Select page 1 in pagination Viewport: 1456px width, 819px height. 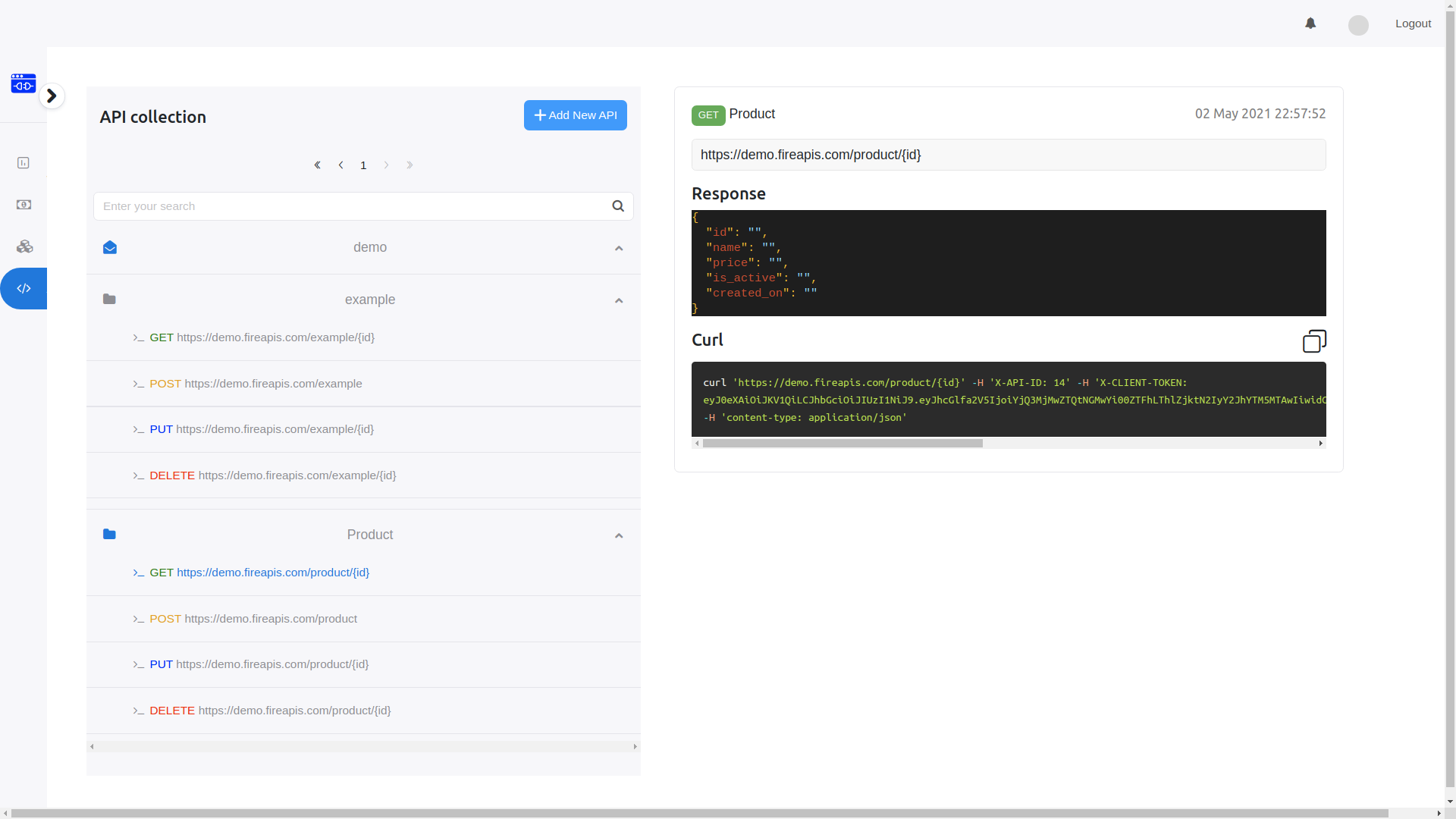pyautogui.click(x=363, y=165)
